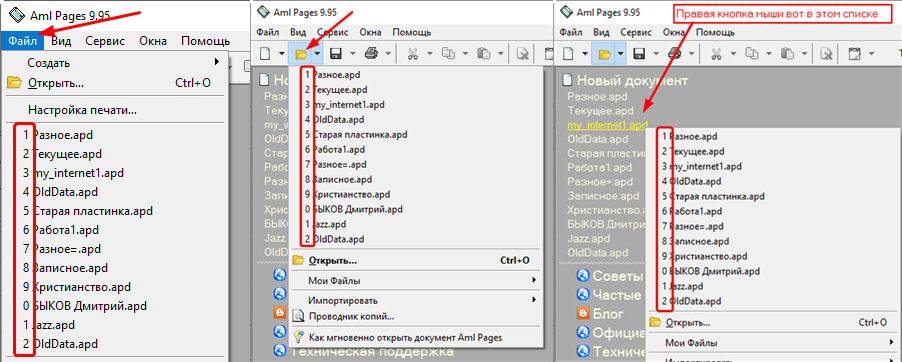
Task: Open Сервис menu in left window
Action: pos(105,41)
